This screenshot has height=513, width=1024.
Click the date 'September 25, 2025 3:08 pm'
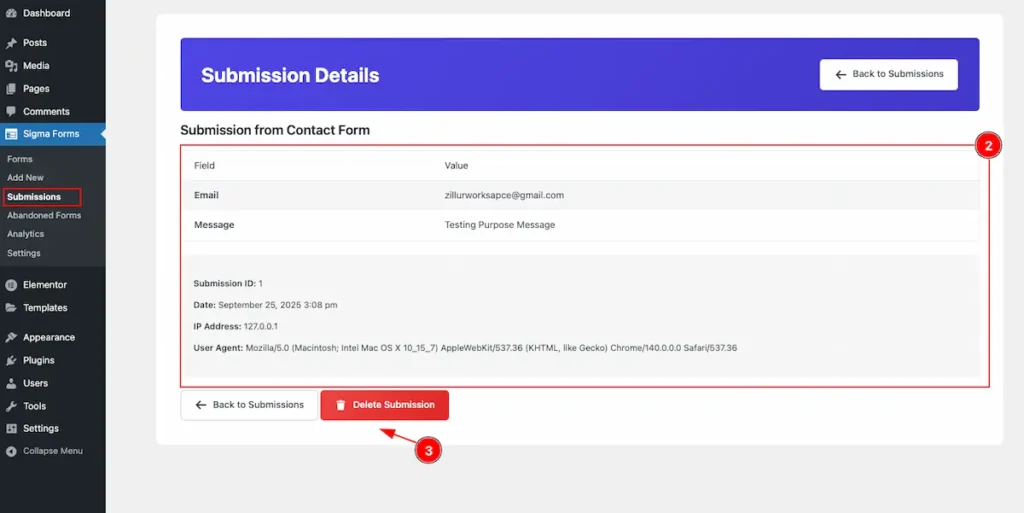278,305
